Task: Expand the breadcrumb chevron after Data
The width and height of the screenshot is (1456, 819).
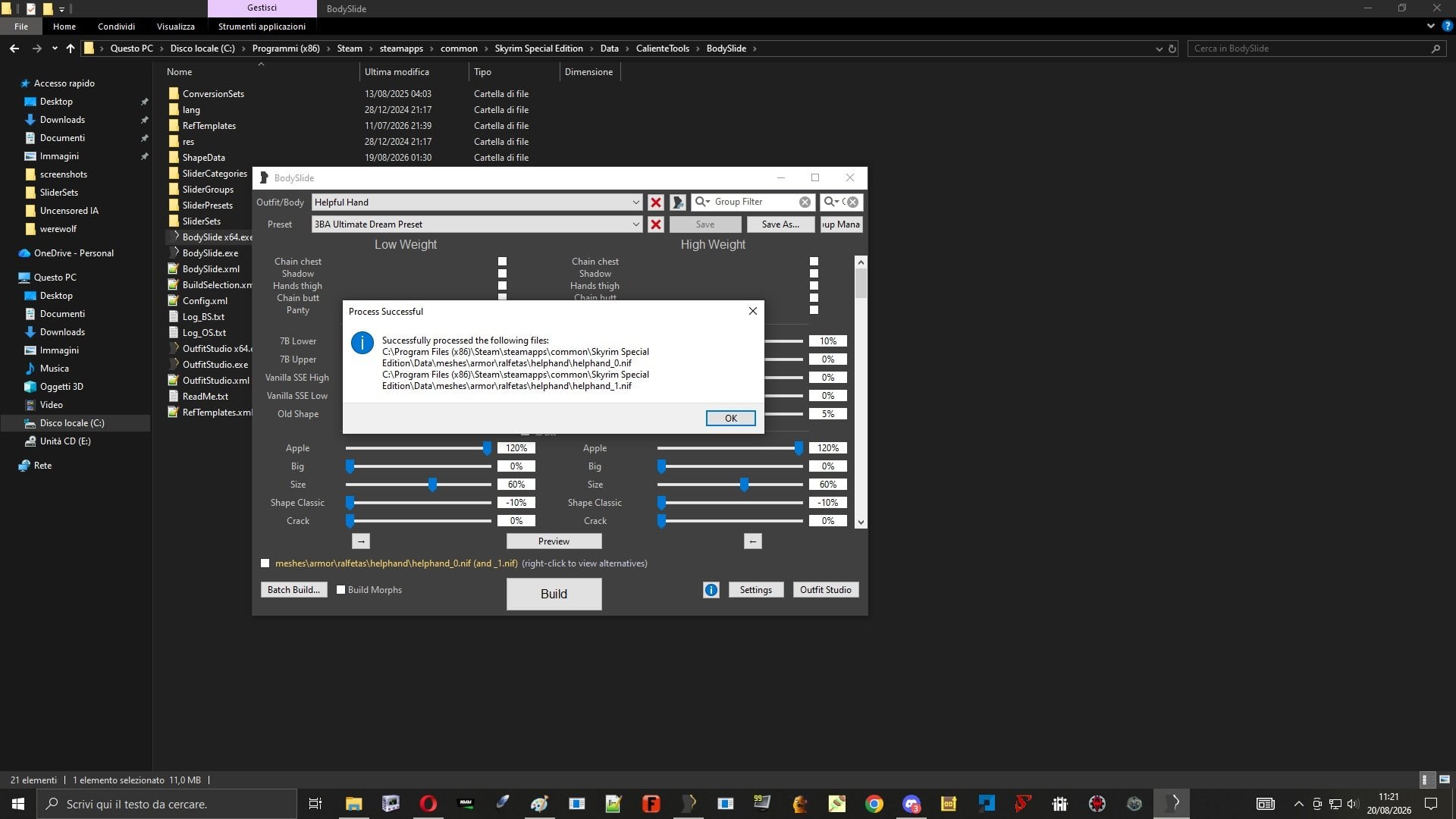Action: (627, 49)
